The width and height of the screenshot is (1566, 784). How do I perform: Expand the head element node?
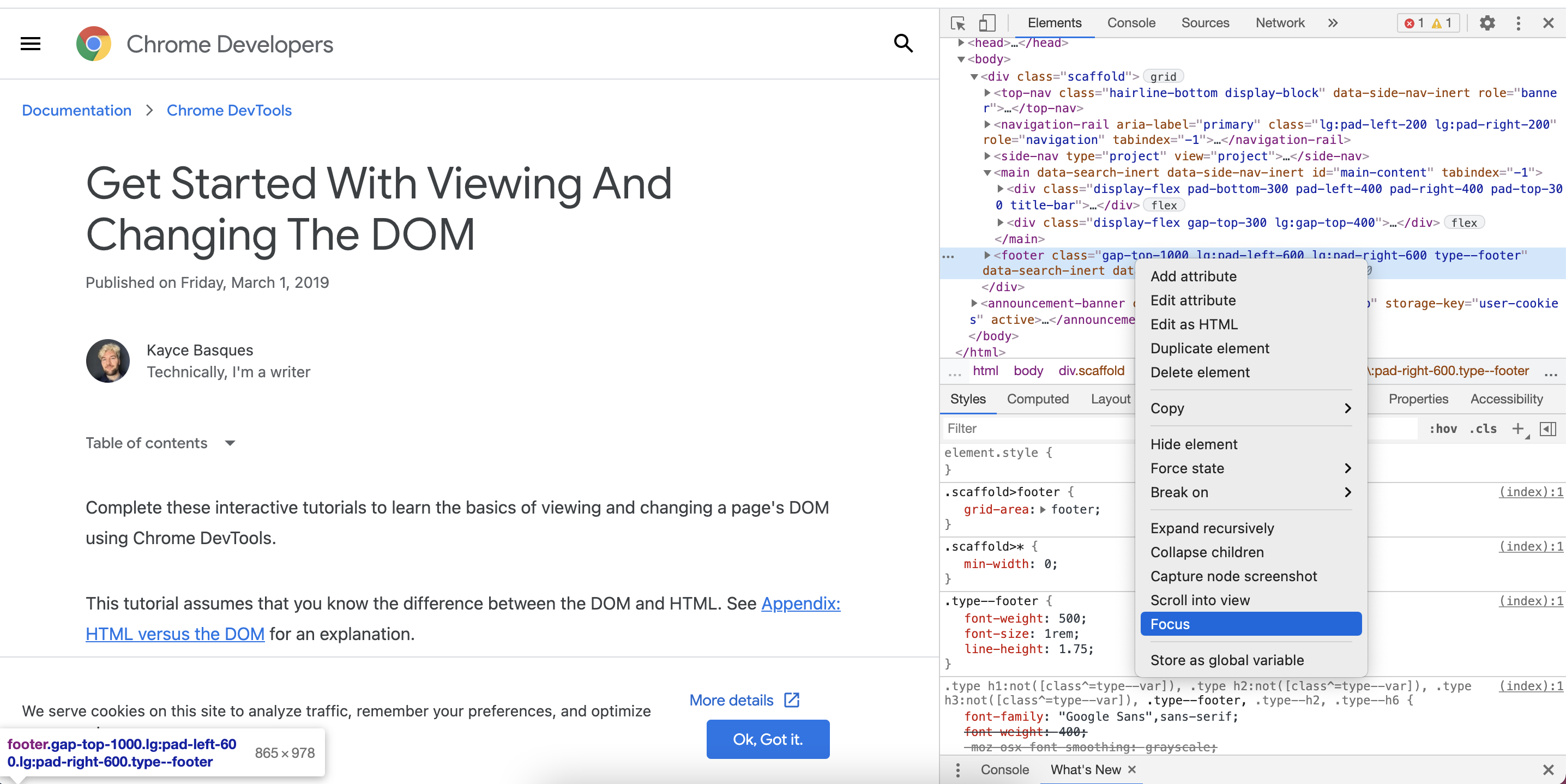(x=961, y=43)
